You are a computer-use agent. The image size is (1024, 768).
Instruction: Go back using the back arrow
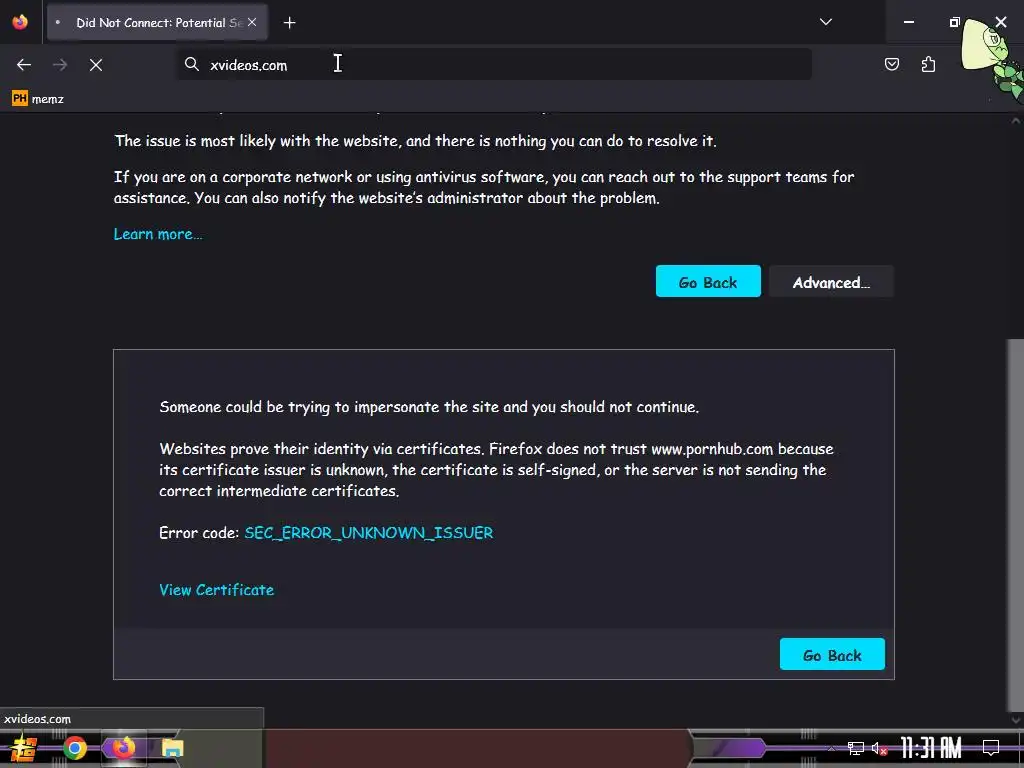(24, 65)
